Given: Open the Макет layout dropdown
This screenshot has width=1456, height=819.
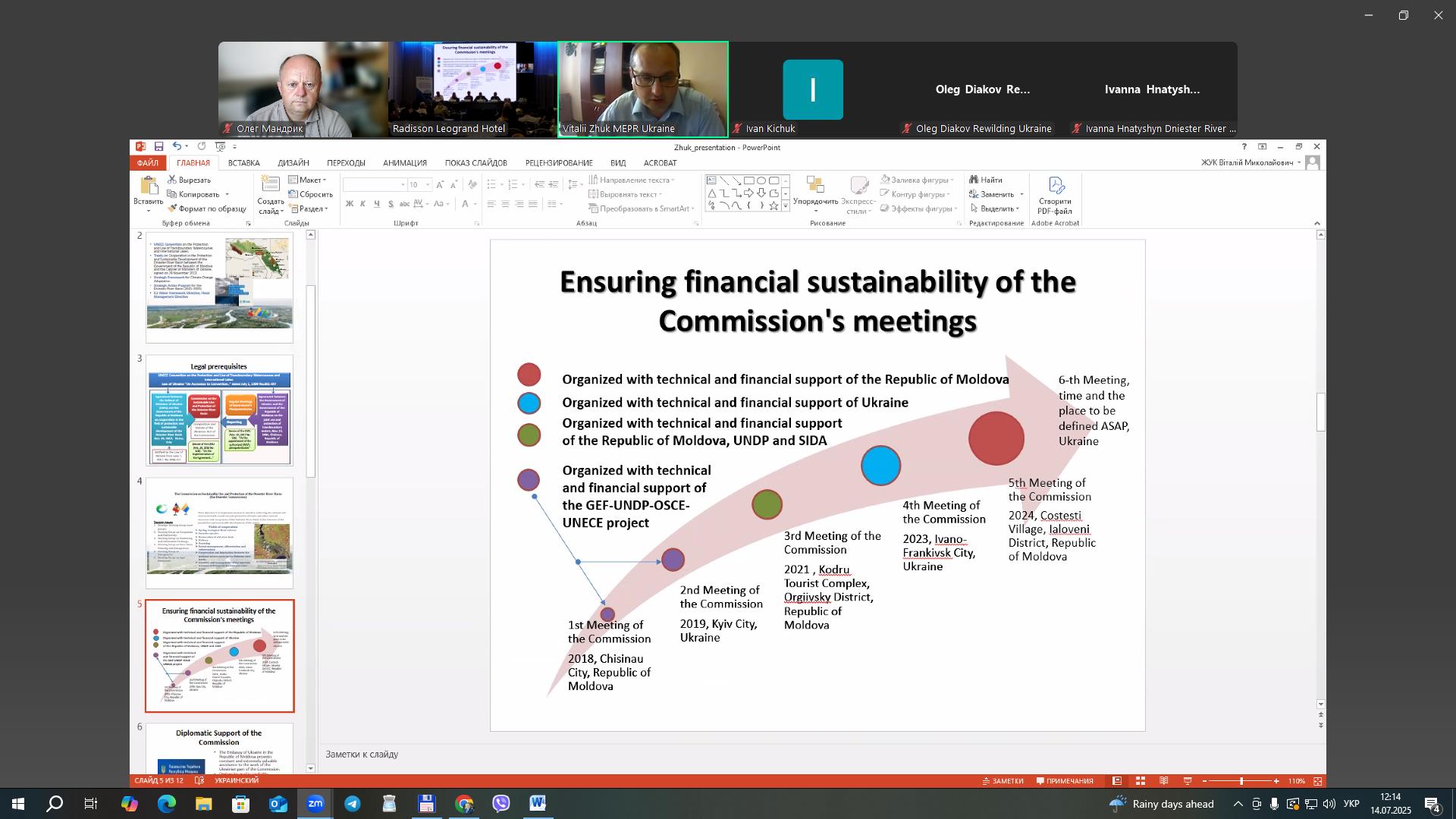Looking at the screenshot, I should click(307, 180).
